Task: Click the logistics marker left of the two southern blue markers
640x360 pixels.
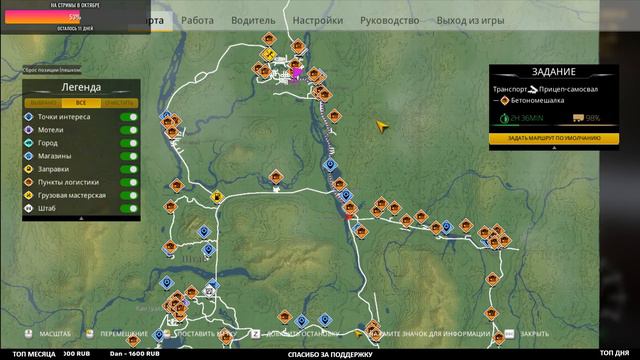Action: (284, 317)
